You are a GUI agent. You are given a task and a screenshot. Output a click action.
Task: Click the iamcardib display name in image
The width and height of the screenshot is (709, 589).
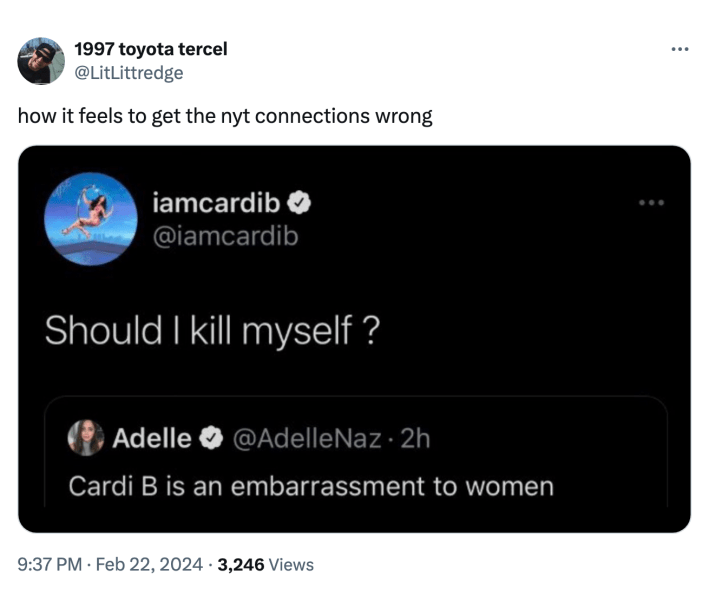(x=216, y=204)
